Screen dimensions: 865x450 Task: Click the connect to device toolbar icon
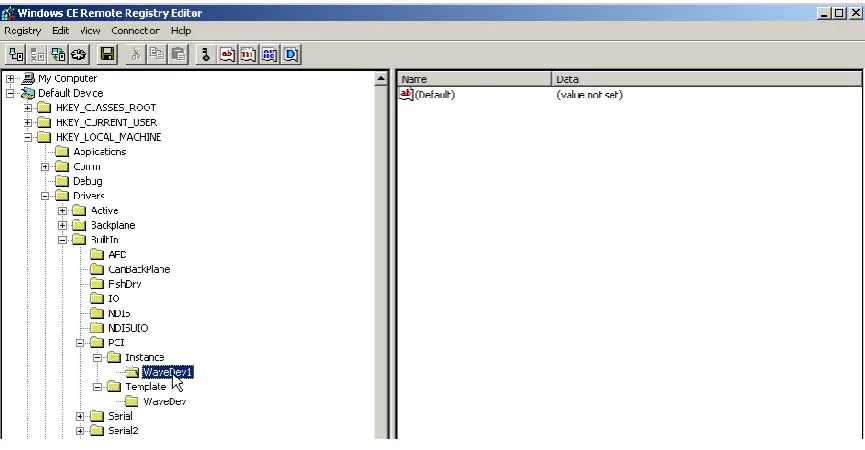tap(16, 54)
